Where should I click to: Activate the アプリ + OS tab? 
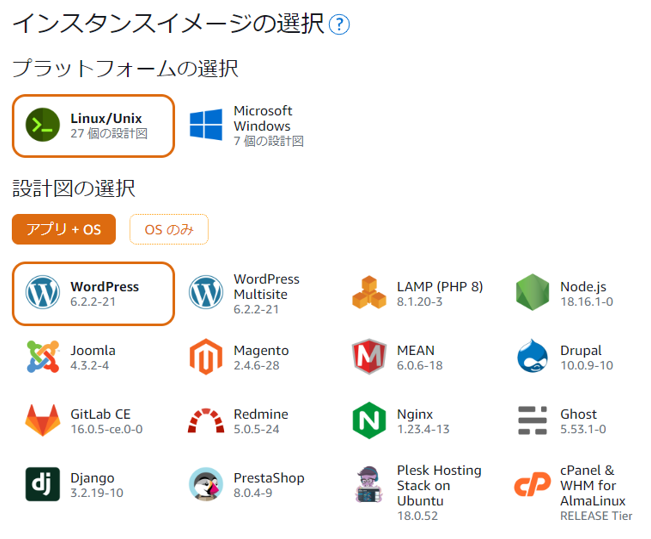[64, 229]
